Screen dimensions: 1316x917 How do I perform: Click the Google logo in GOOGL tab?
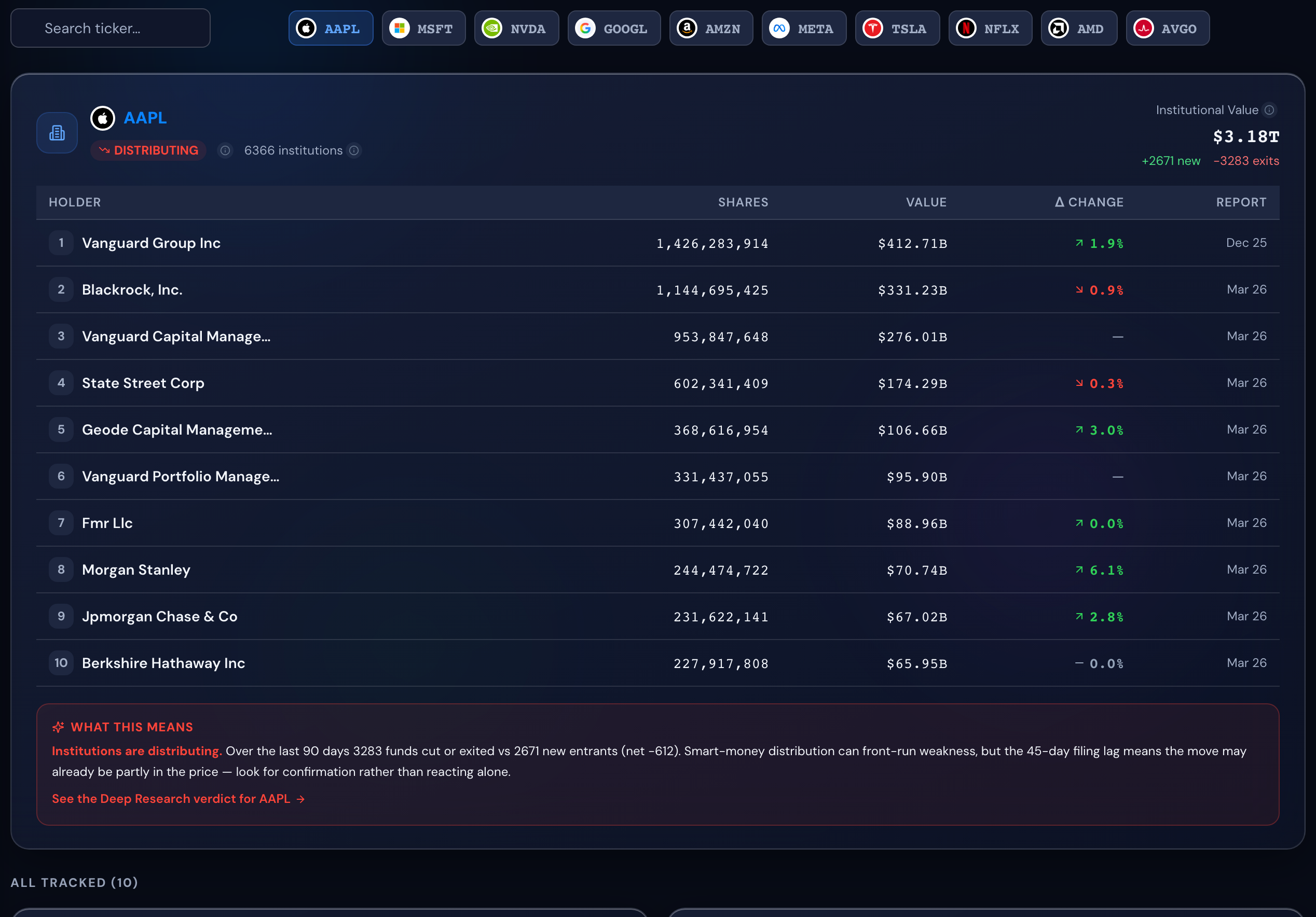pos(585,28)
